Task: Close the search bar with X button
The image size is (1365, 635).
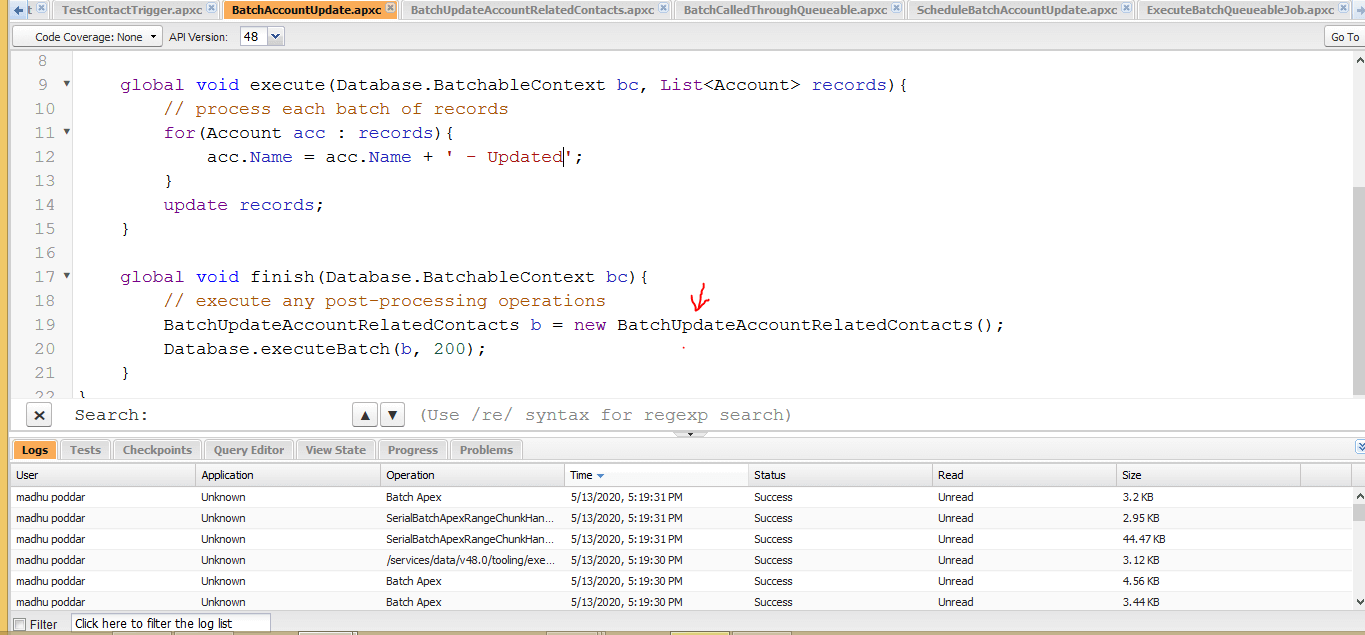Action: pyautogui.click(x=38, y=415)
